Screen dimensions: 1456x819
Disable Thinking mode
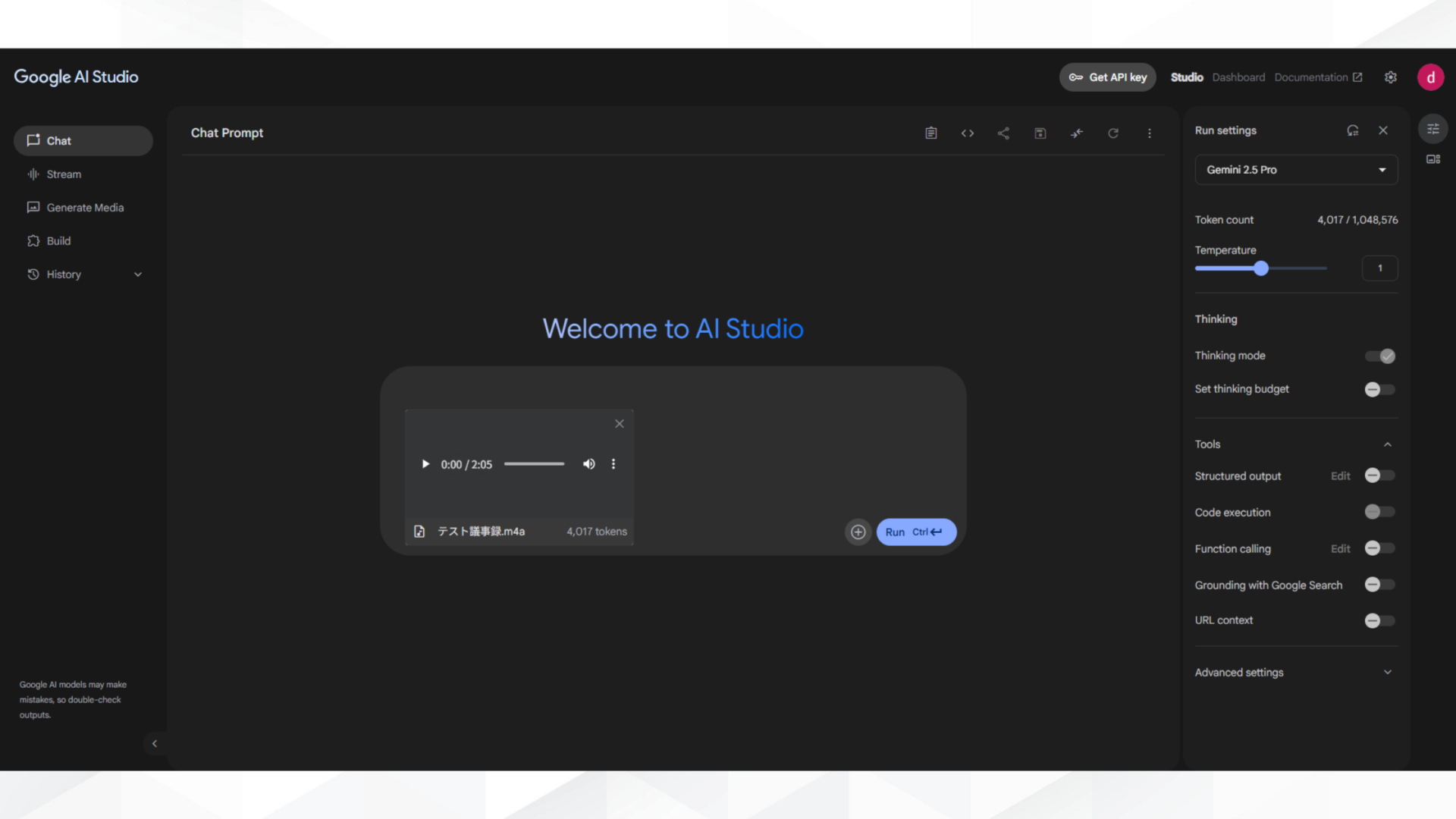pyautogui.click(x=1379, y=356)
